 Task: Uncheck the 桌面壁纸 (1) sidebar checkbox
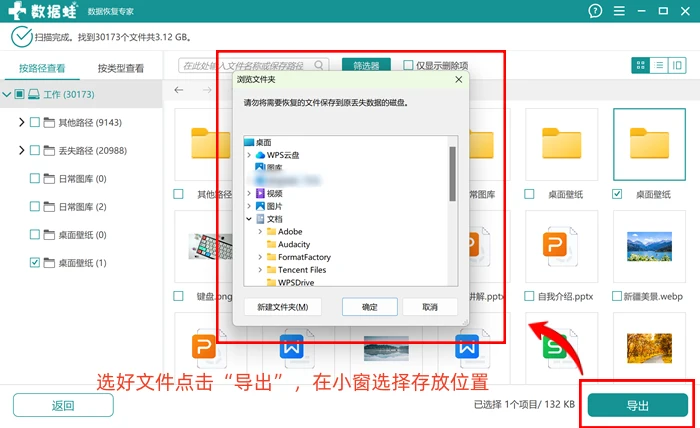pyautogui.click(x=35, y=262)
